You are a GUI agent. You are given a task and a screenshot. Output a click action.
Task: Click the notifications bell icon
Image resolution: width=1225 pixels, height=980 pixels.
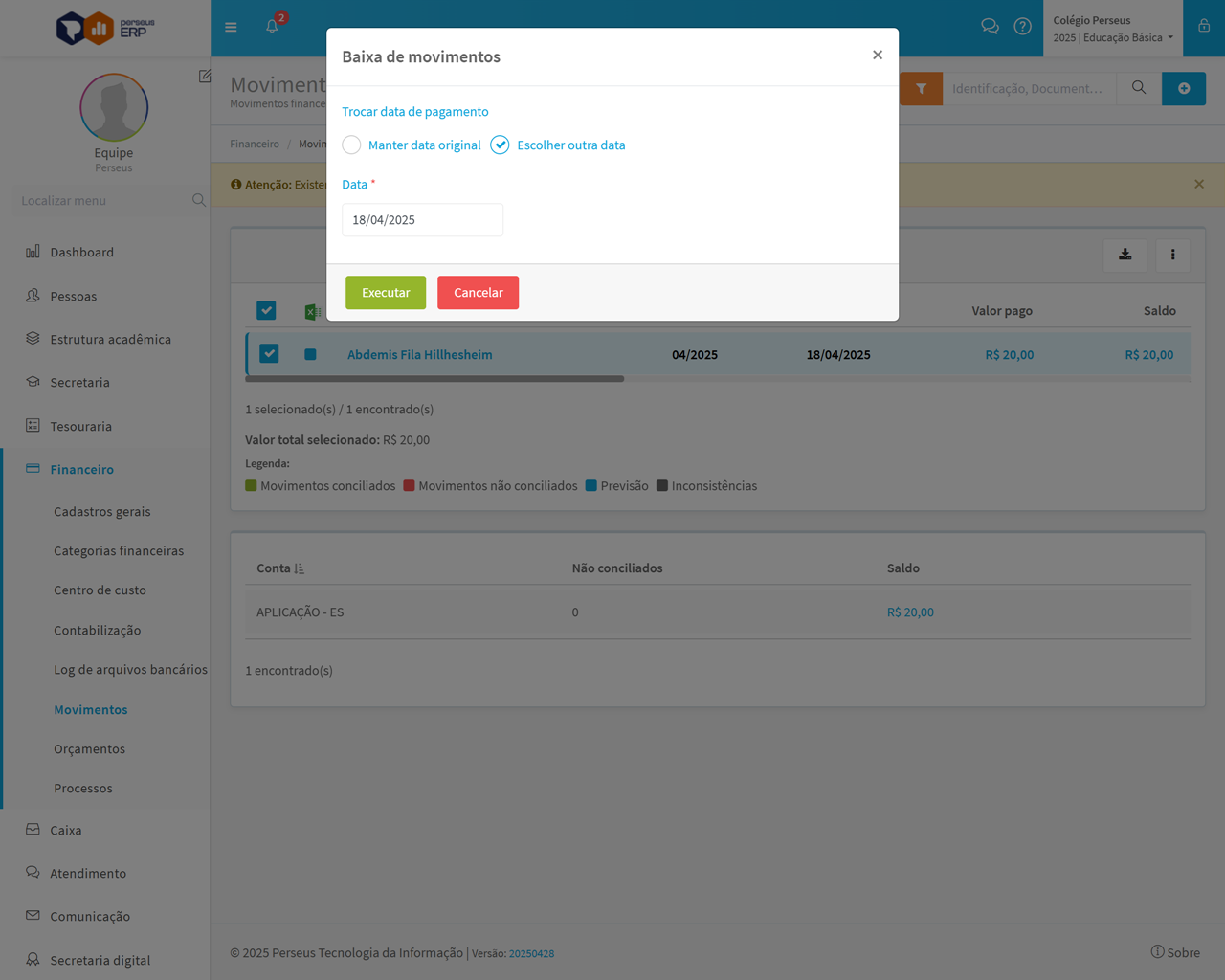[272, 27]
